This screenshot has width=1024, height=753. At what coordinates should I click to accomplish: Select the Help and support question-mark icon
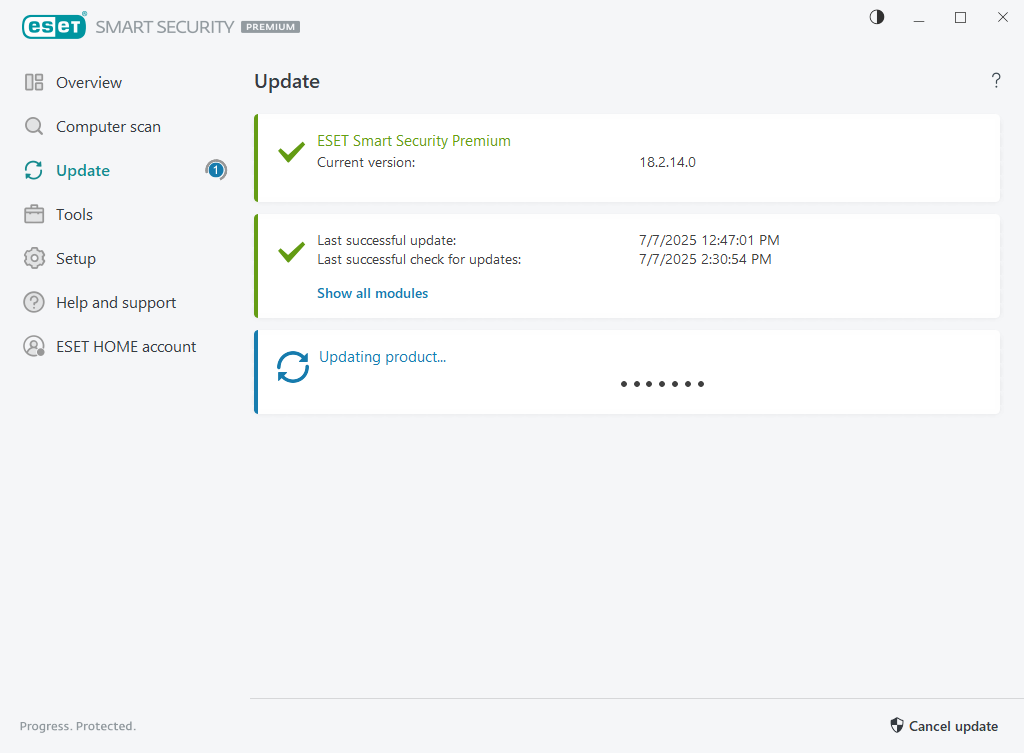33,302
